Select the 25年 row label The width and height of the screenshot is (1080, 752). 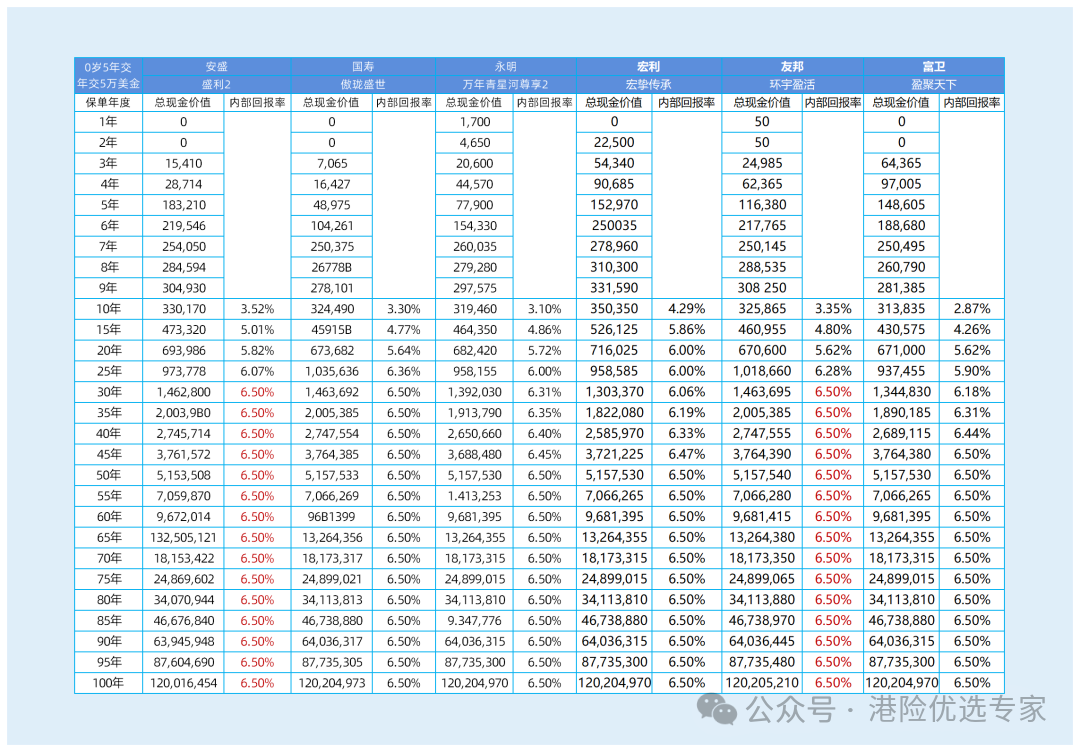[x=108, y=371]
